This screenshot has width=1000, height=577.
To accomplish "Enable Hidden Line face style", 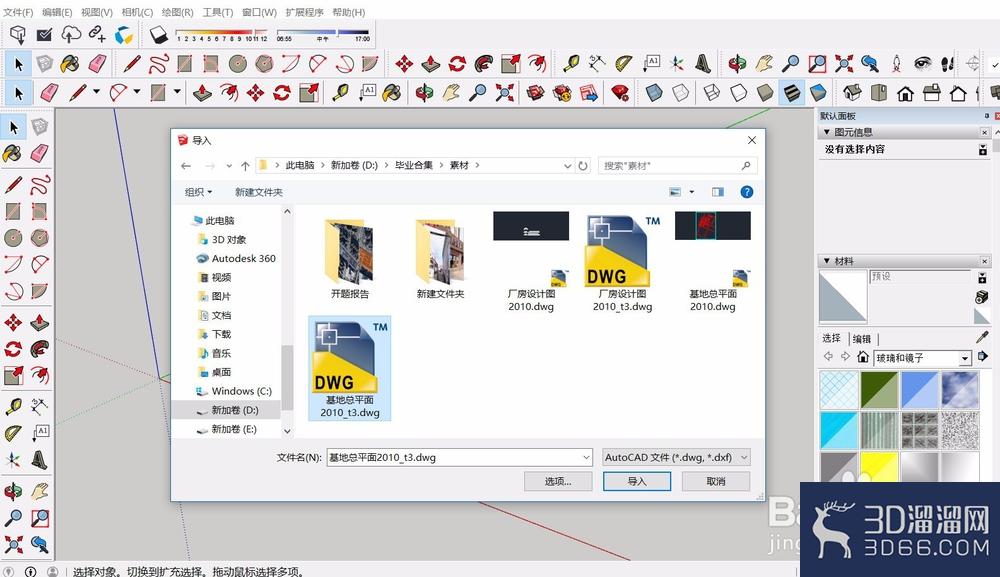I will (739, 94).
